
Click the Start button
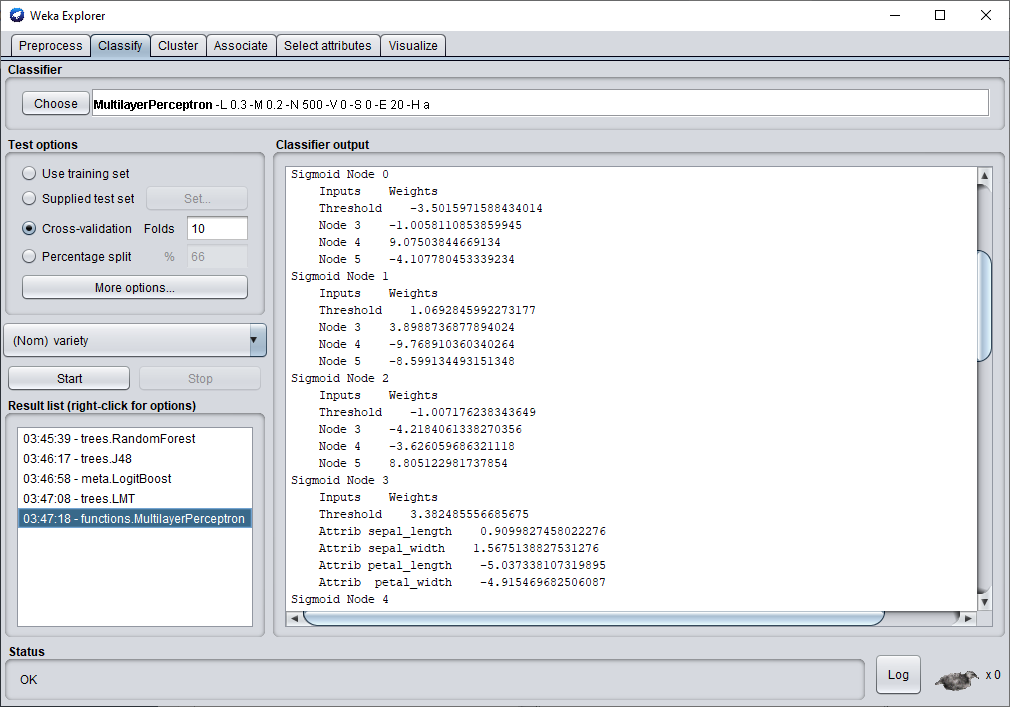pos(69,379)
